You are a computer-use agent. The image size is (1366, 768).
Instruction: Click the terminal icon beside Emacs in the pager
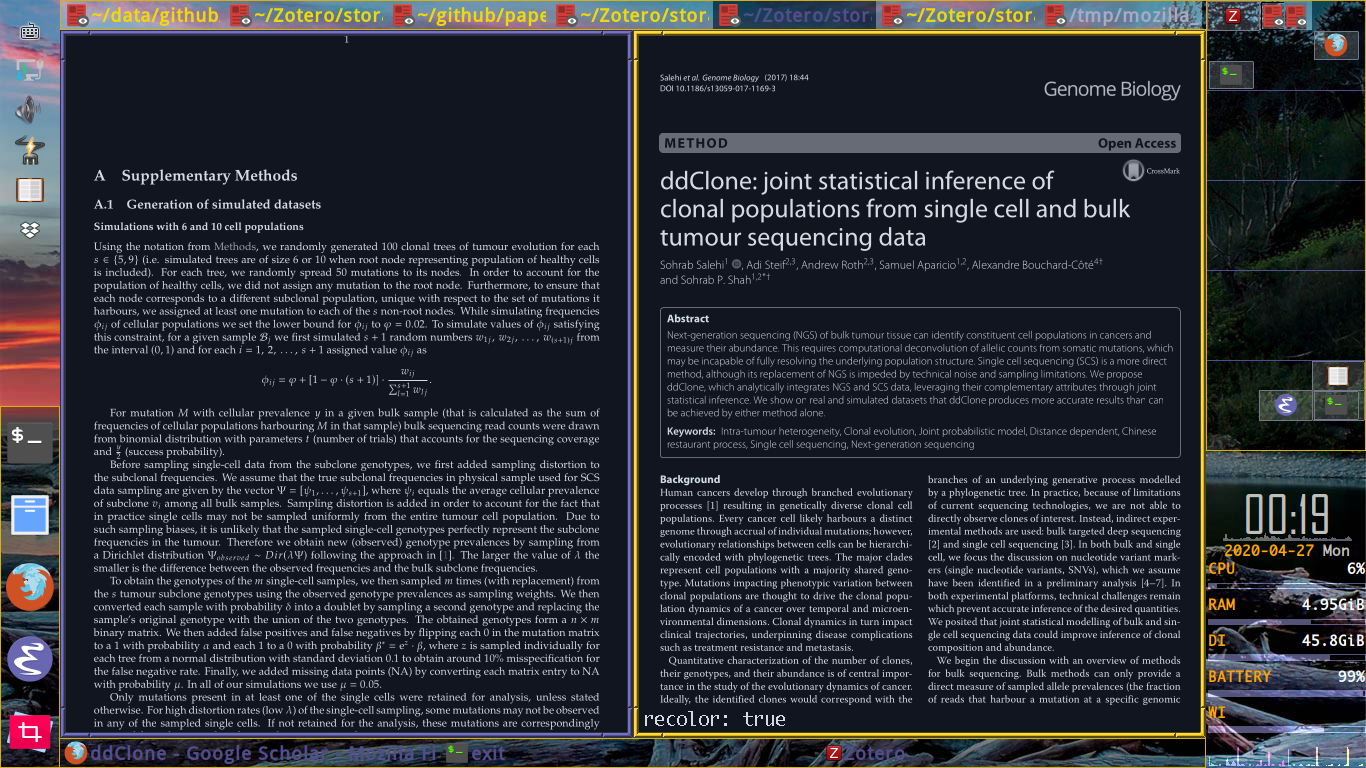1336,404
